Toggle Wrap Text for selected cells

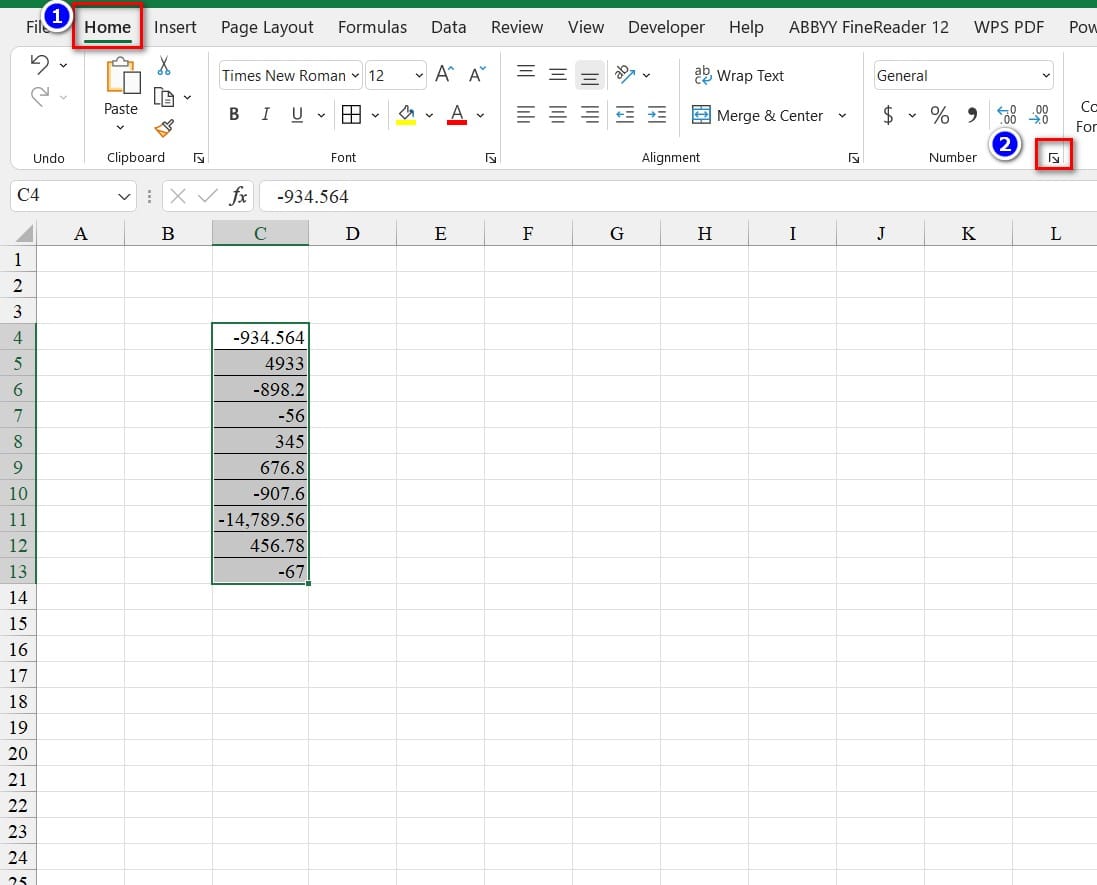tap(739, 75)
